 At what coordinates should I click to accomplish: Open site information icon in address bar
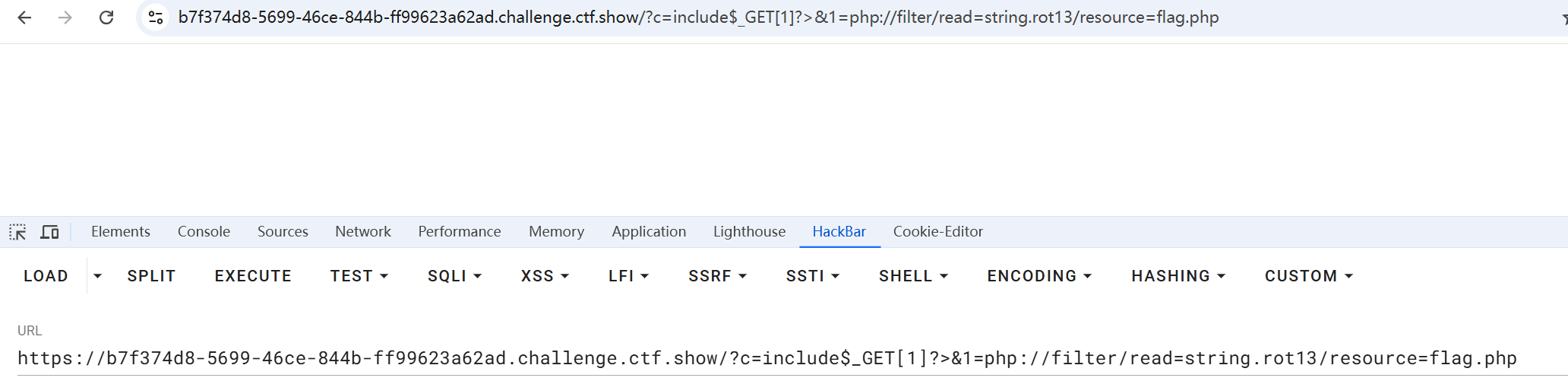tap(156, 17)
